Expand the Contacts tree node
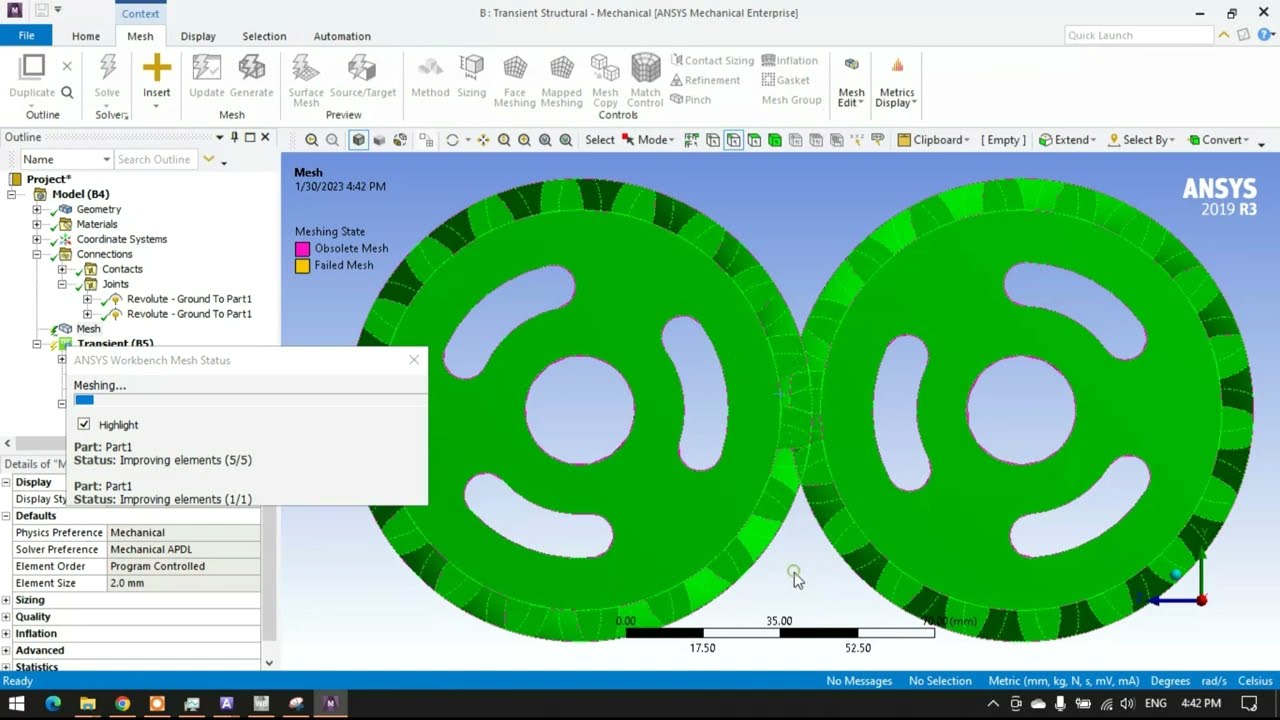 62,269
